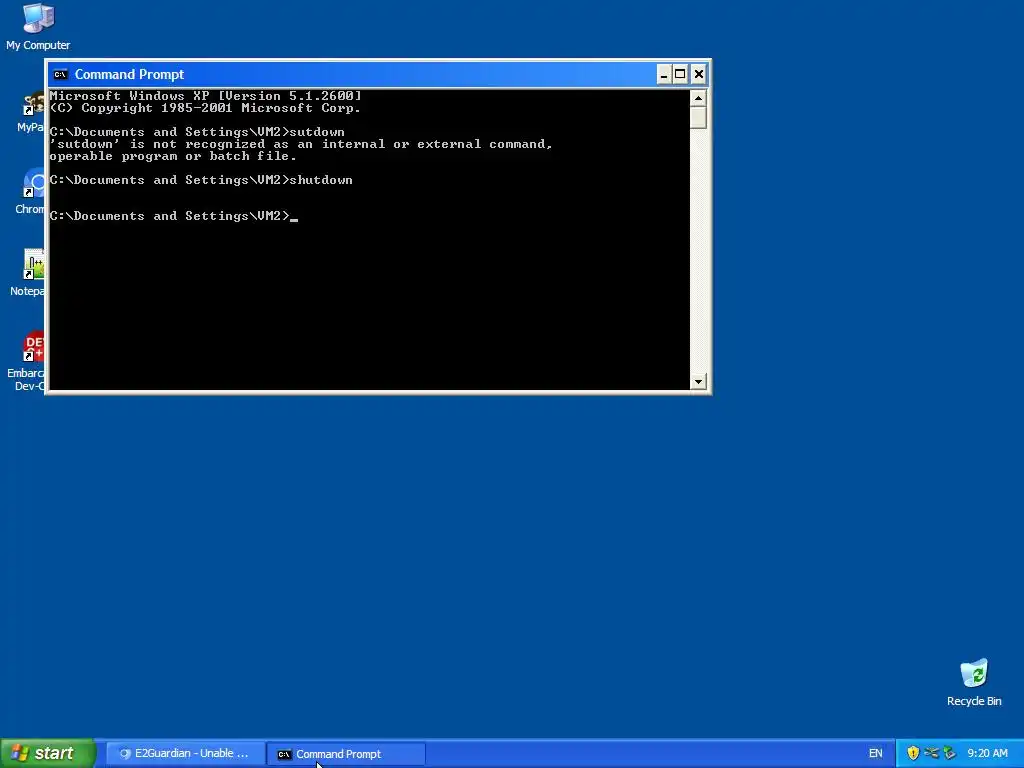Close the Command Prompt window

tap(698, 74)
